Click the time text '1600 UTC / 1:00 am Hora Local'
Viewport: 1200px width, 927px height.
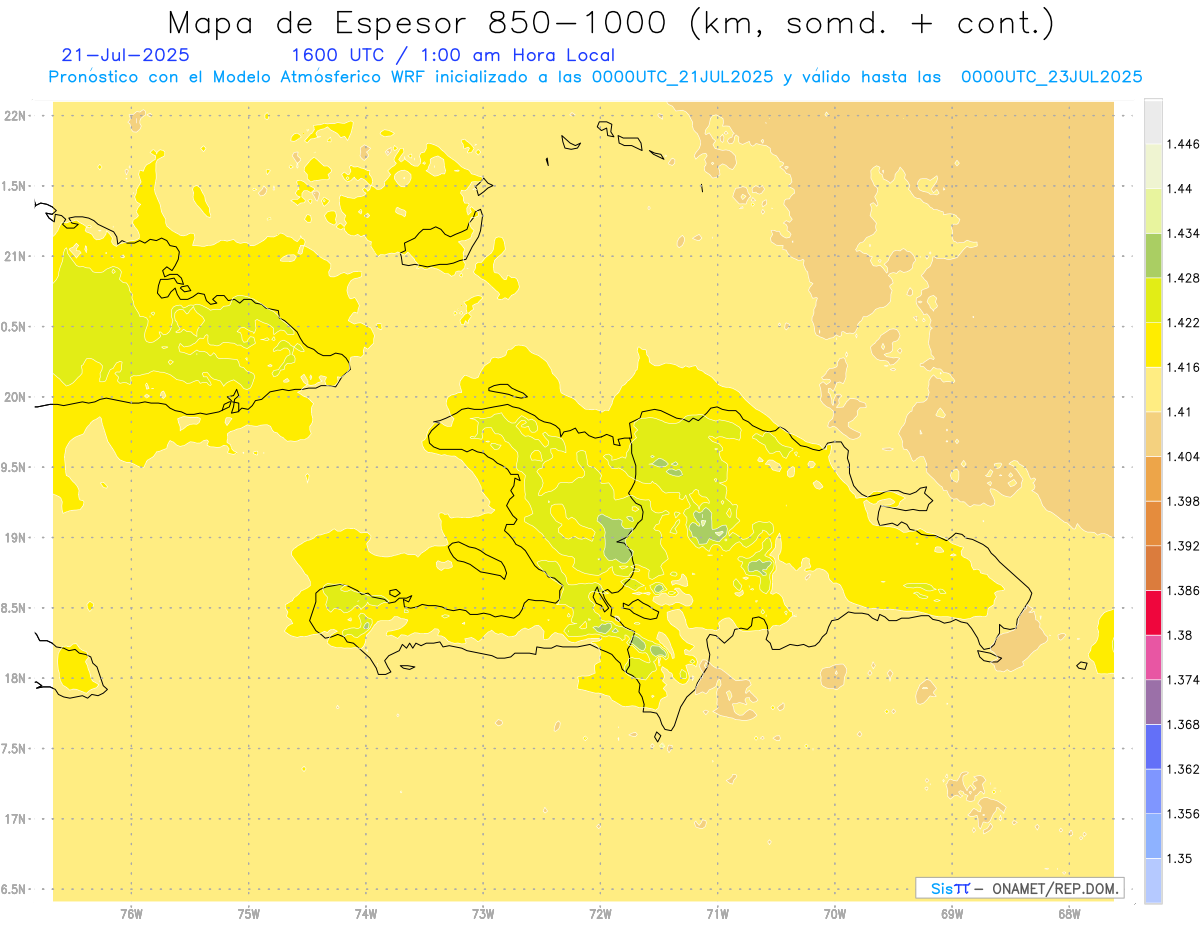[x=453, y=55]
